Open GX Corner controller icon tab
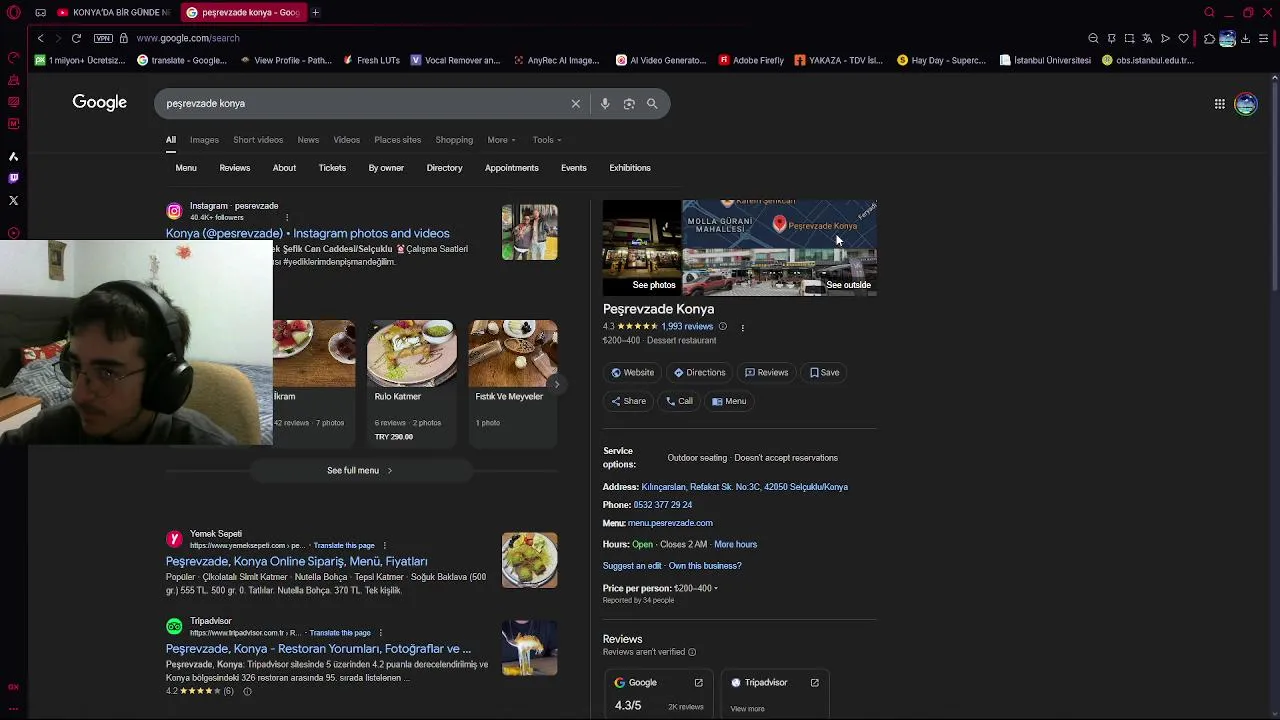The width and height of the screenshot is (1280, 720). click(x=40, y=12)
